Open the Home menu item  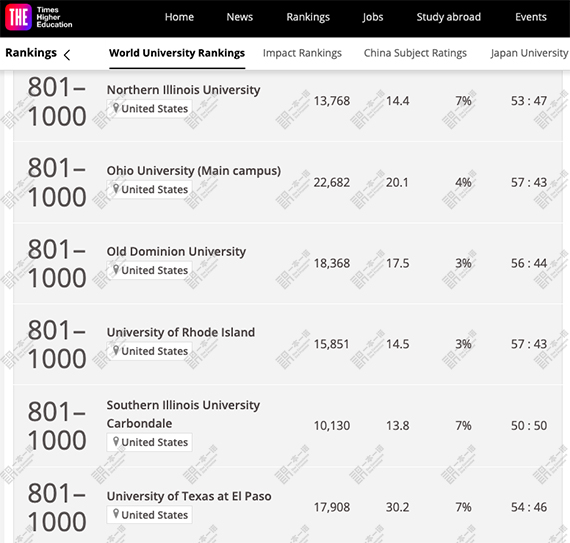[179, 17]
